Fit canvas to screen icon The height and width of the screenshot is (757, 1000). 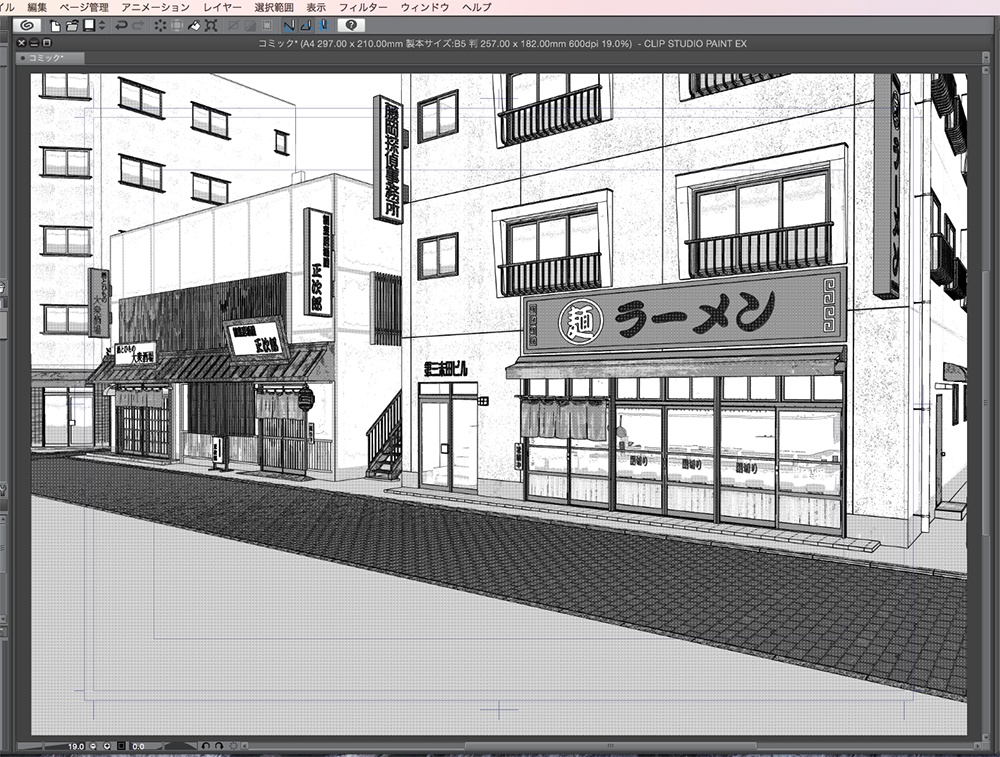click(x=121, y=746)
